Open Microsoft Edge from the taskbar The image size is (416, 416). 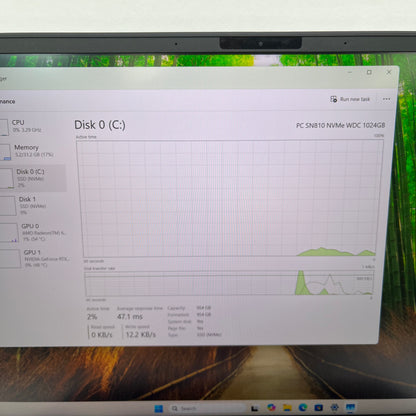(x=303, y=407)
